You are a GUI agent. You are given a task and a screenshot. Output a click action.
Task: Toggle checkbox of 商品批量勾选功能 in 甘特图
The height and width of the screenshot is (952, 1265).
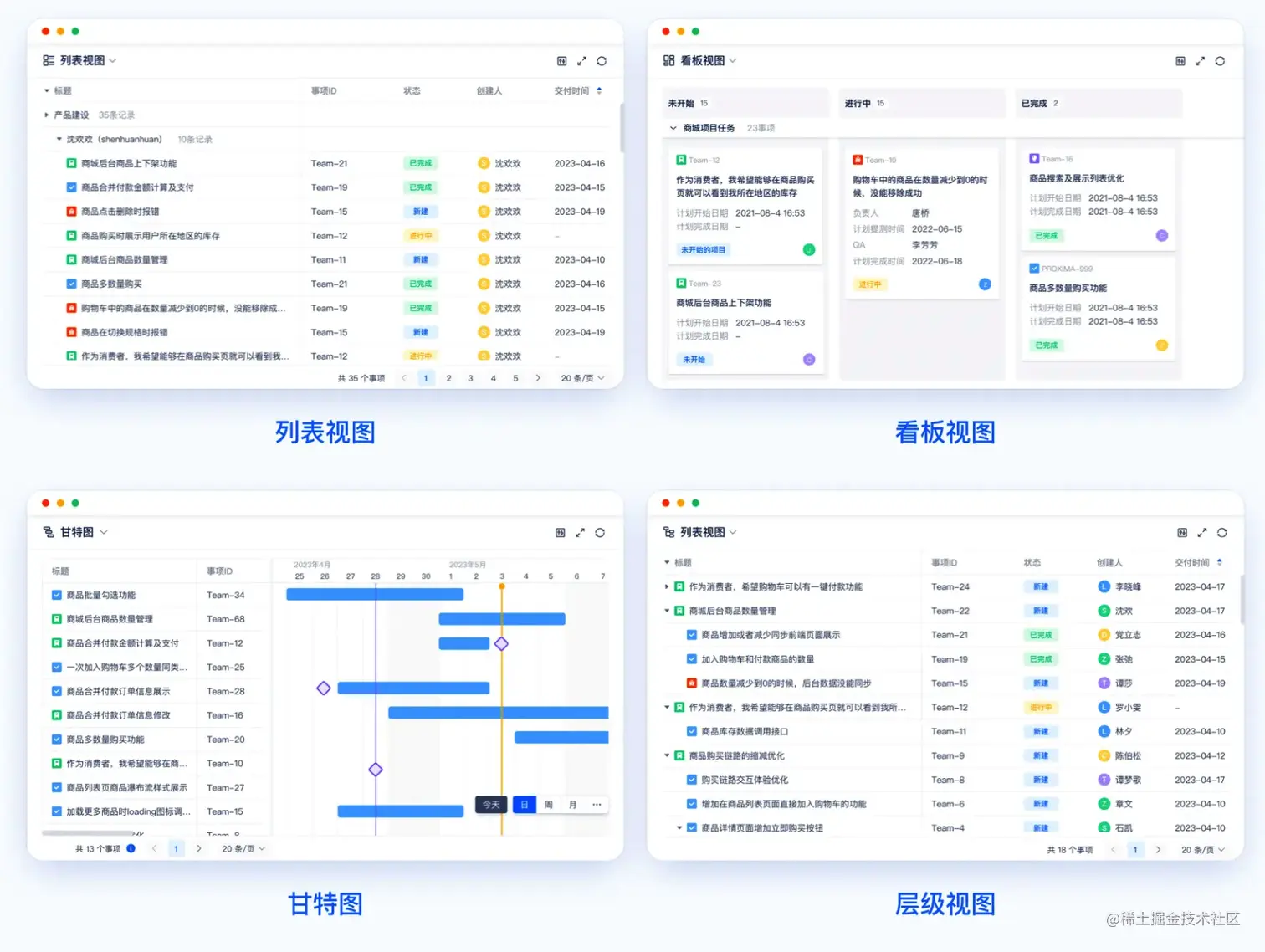coord(57,596)
